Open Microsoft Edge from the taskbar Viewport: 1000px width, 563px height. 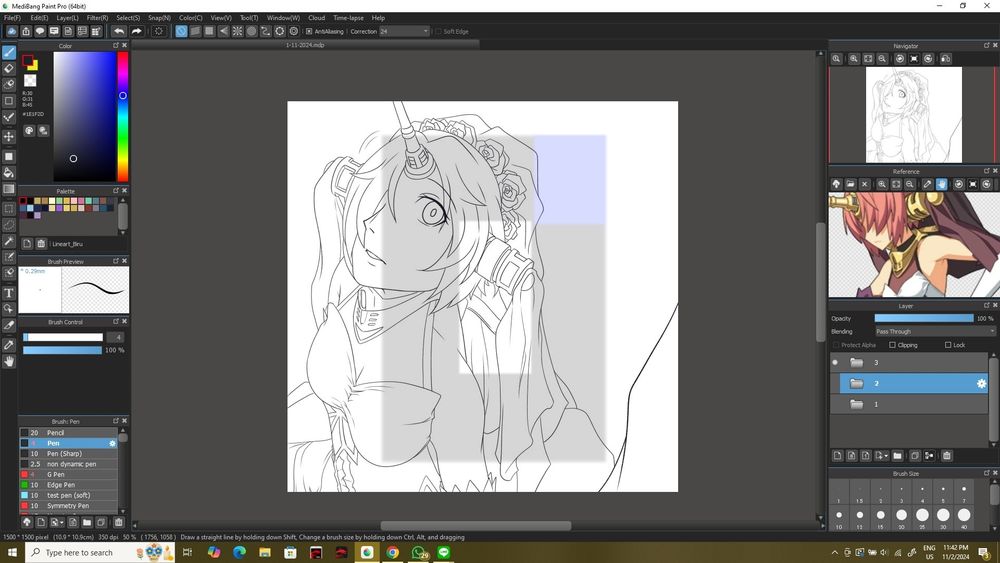click(x=239, y=552)
